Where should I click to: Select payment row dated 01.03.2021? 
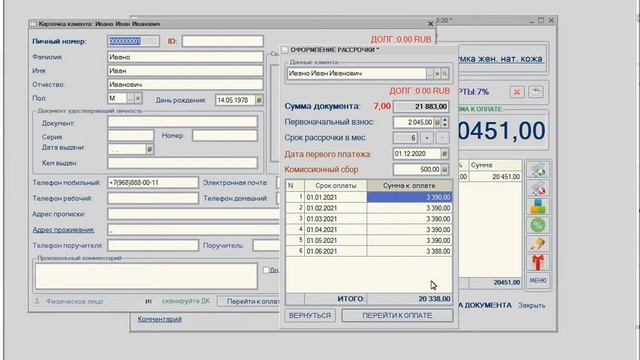[x=369, y=219]
